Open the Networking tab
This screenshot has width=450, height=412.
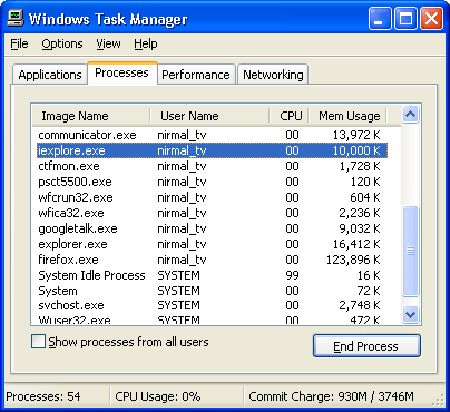pyautogui.click(x=273, y=74)
